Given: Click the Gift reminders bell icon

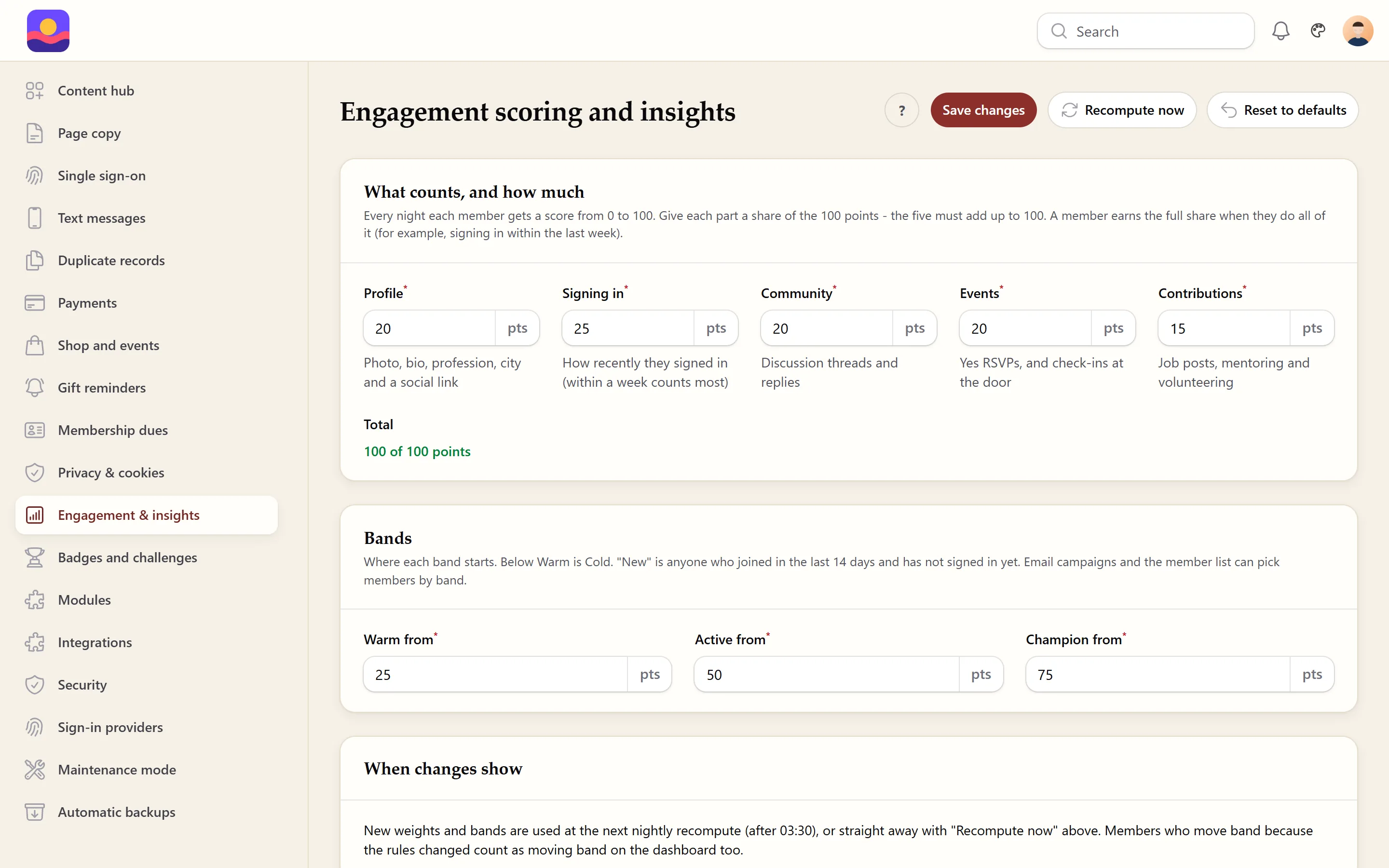Looking at the screenshot, I should [x=34, y=388].
